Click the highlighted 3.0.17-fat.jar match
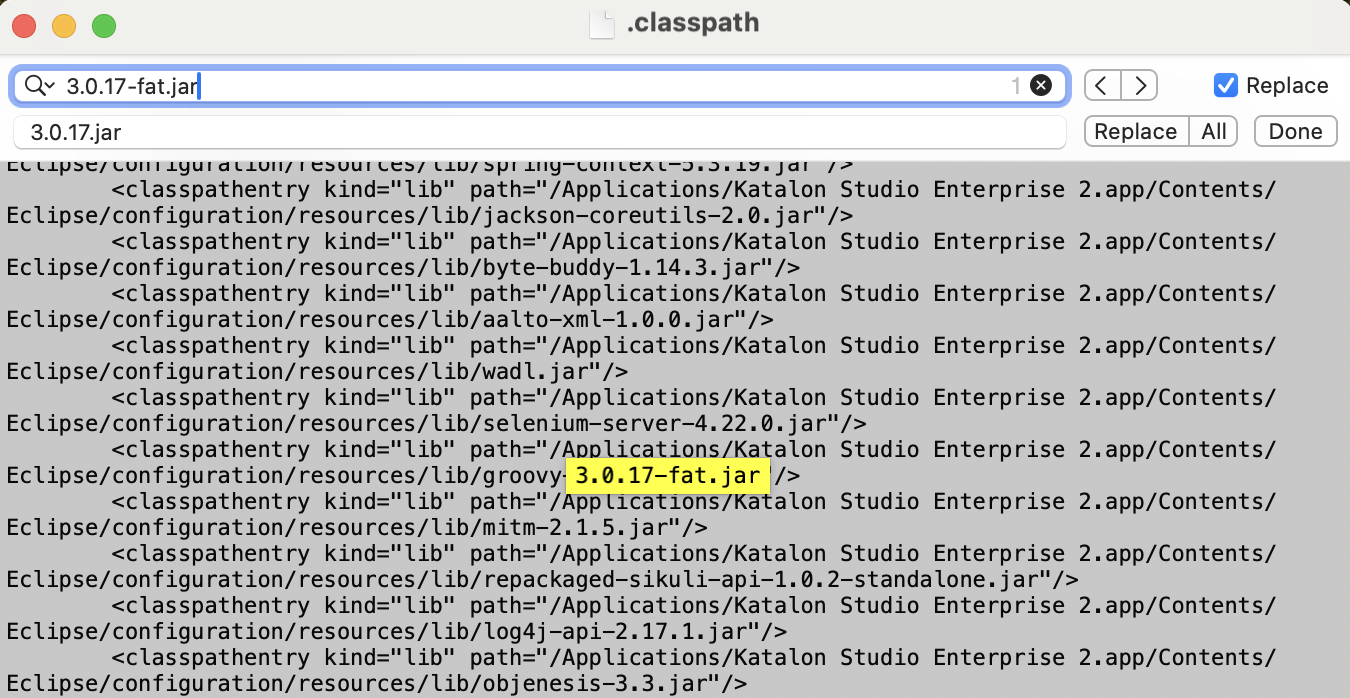The image size is (1350, 698). tap(667, 476)
